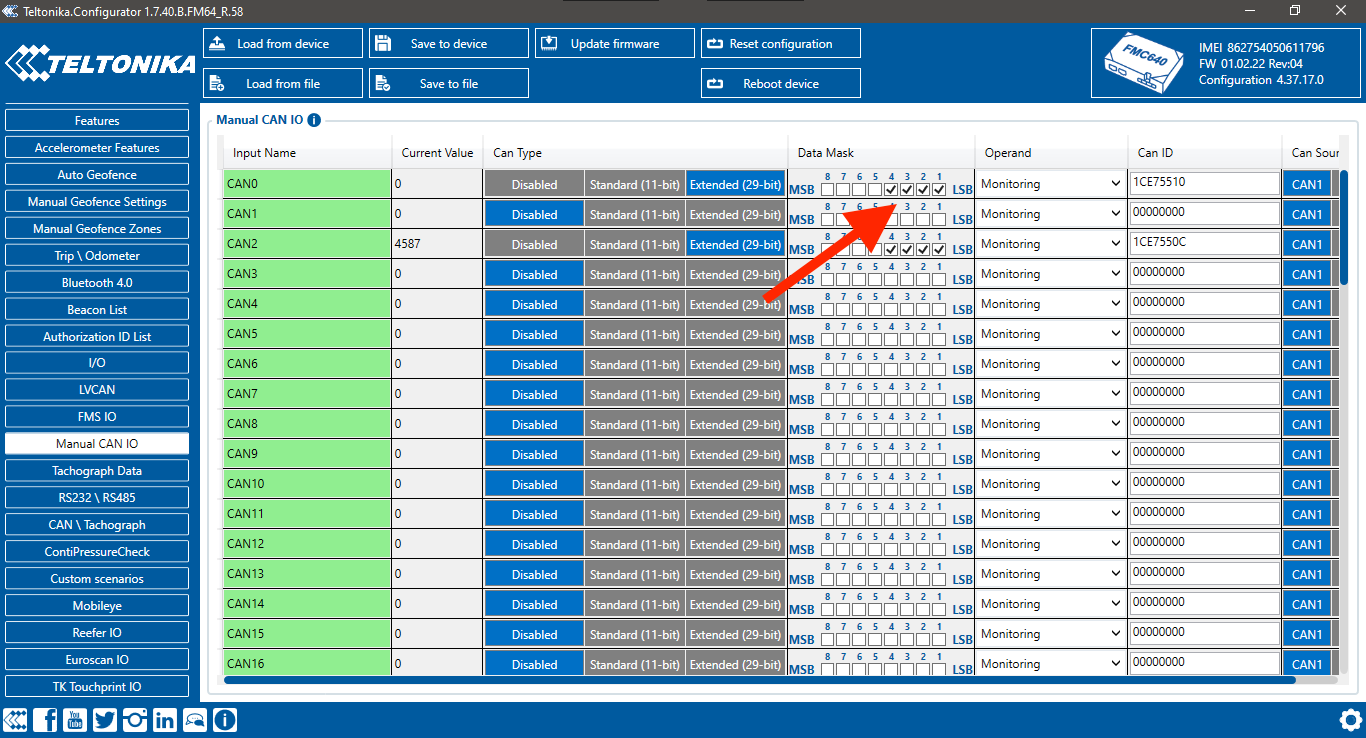
Task: Open the LinkedIn icon in footer
Action: click(165, 719)
